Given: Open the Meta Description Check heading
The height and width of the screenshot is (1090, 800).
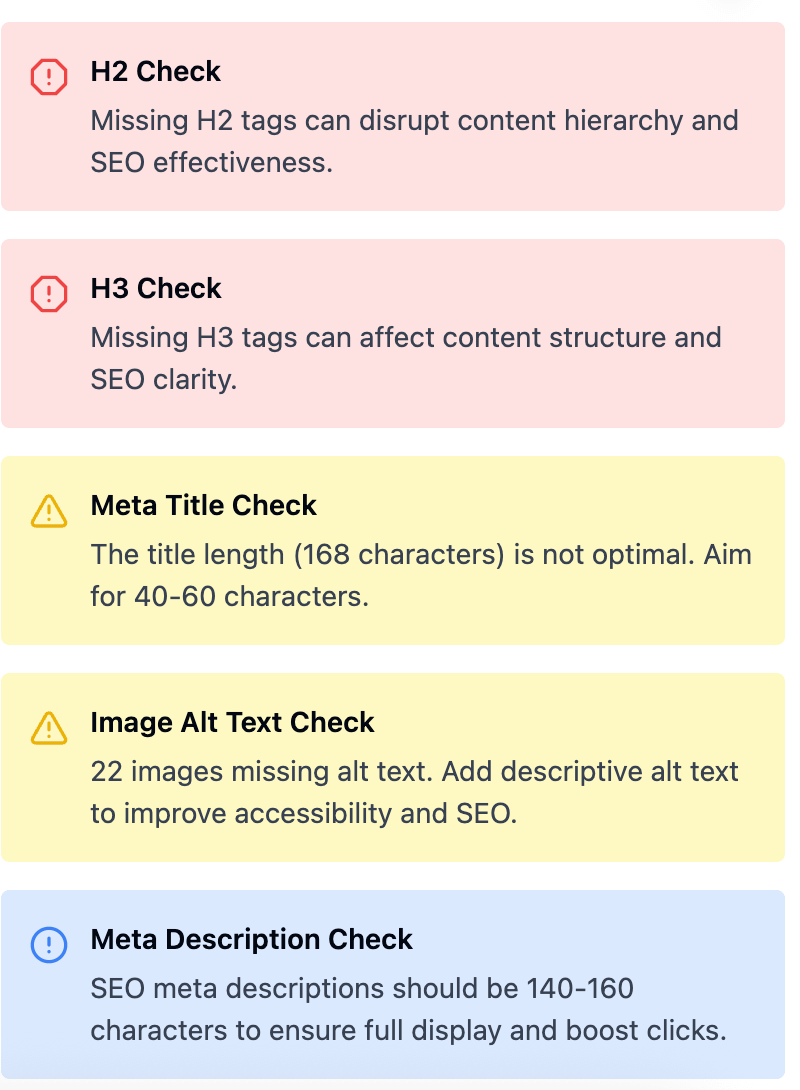Looking at the screenshot, I should pos(251,939).
